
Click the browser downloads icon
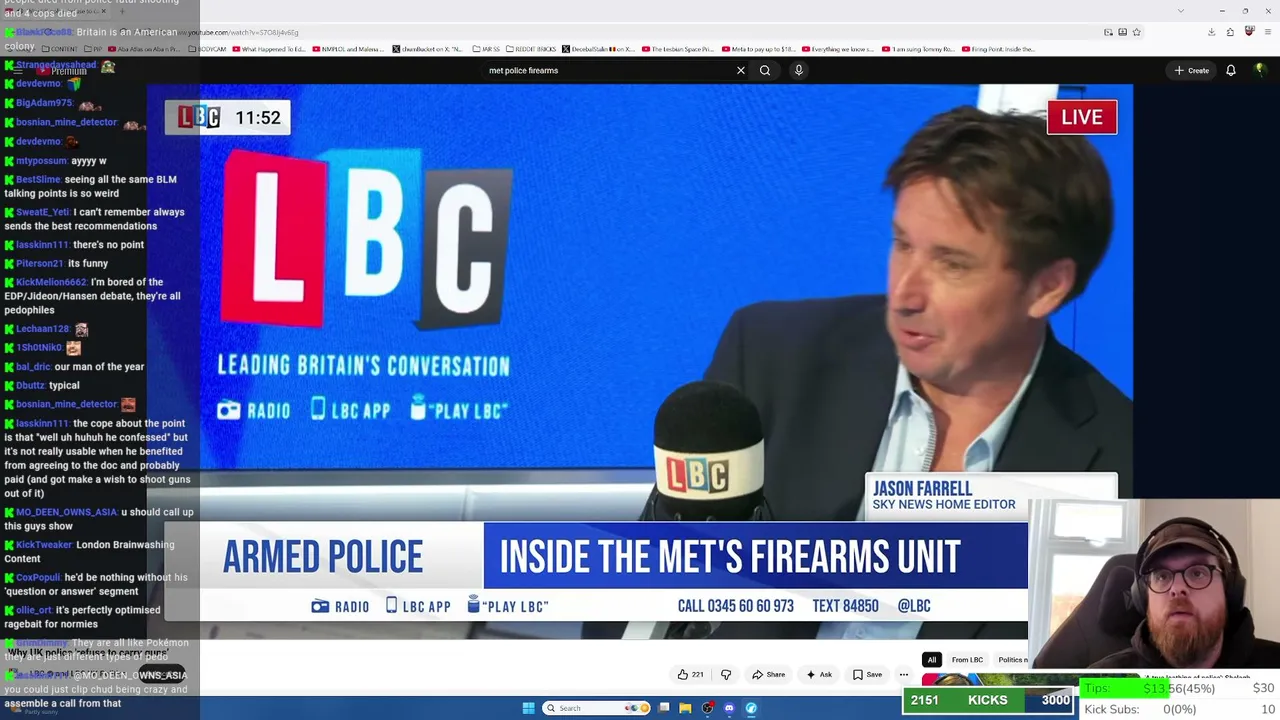click(1211, 32)
